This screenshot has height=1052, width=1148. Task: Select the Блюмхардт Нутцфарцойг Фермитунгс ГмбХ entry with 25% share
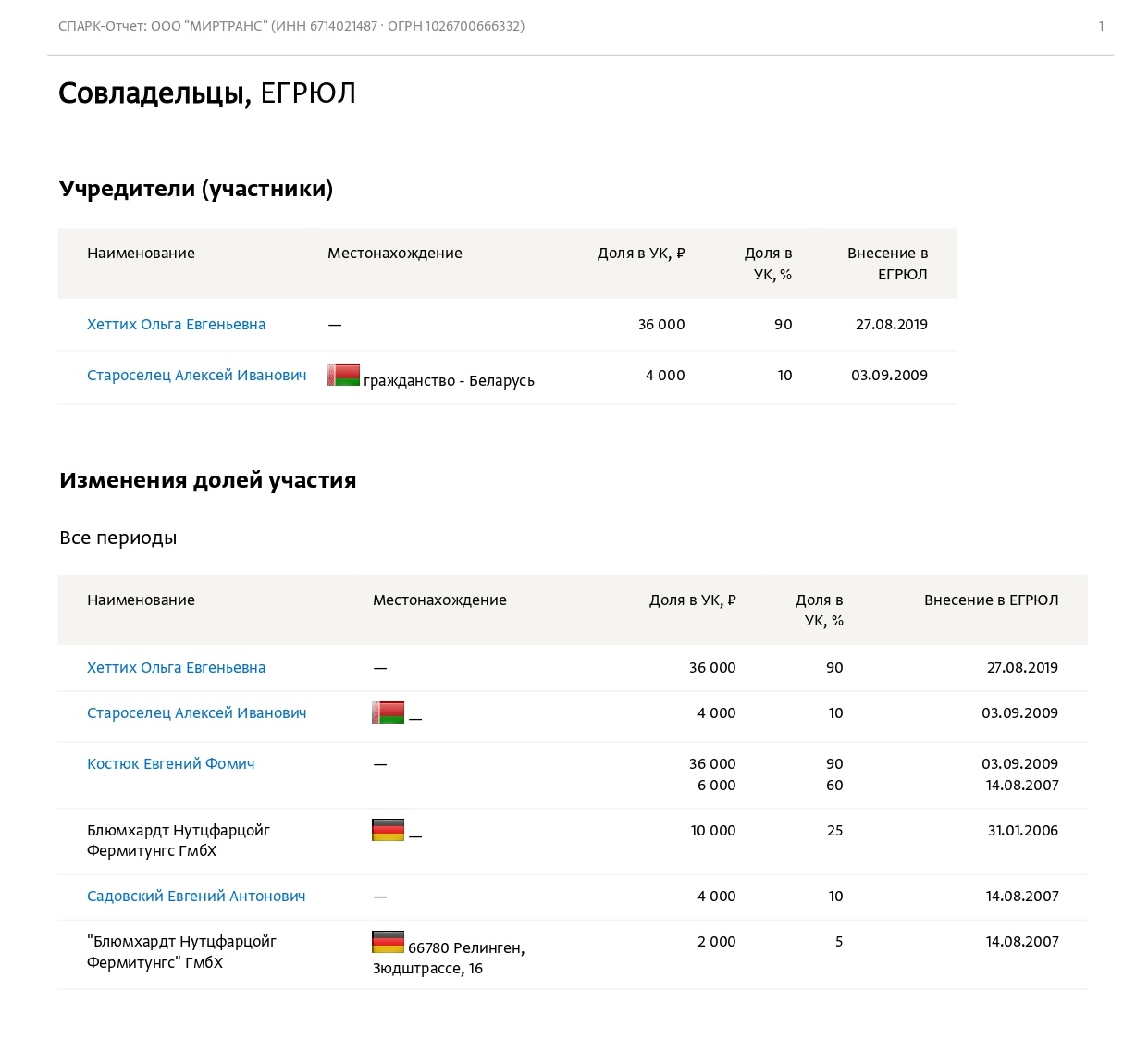coord(179,841)
